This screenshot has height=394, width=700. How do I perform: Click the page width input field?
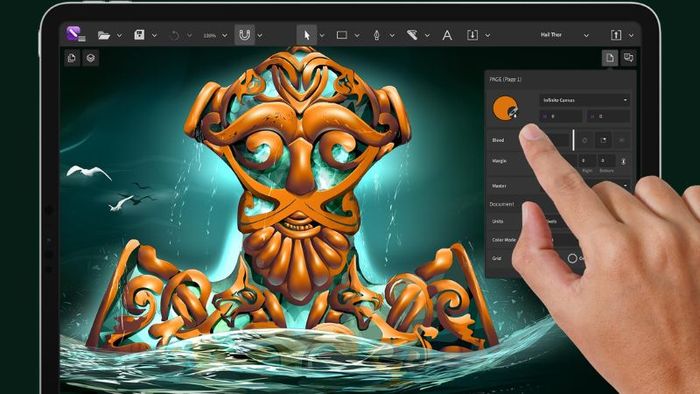[x=561, y=116]
